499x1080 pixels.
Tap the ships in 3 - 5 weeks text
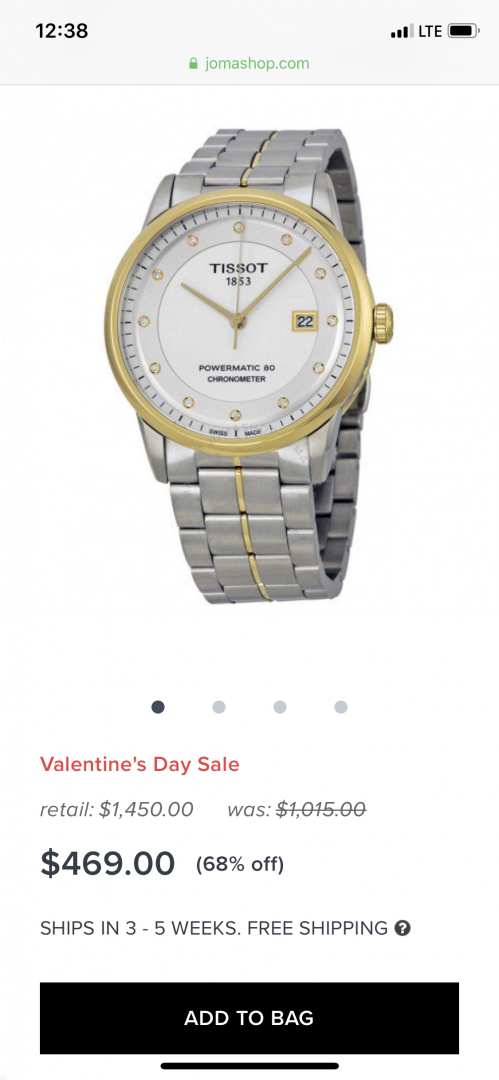139,928
